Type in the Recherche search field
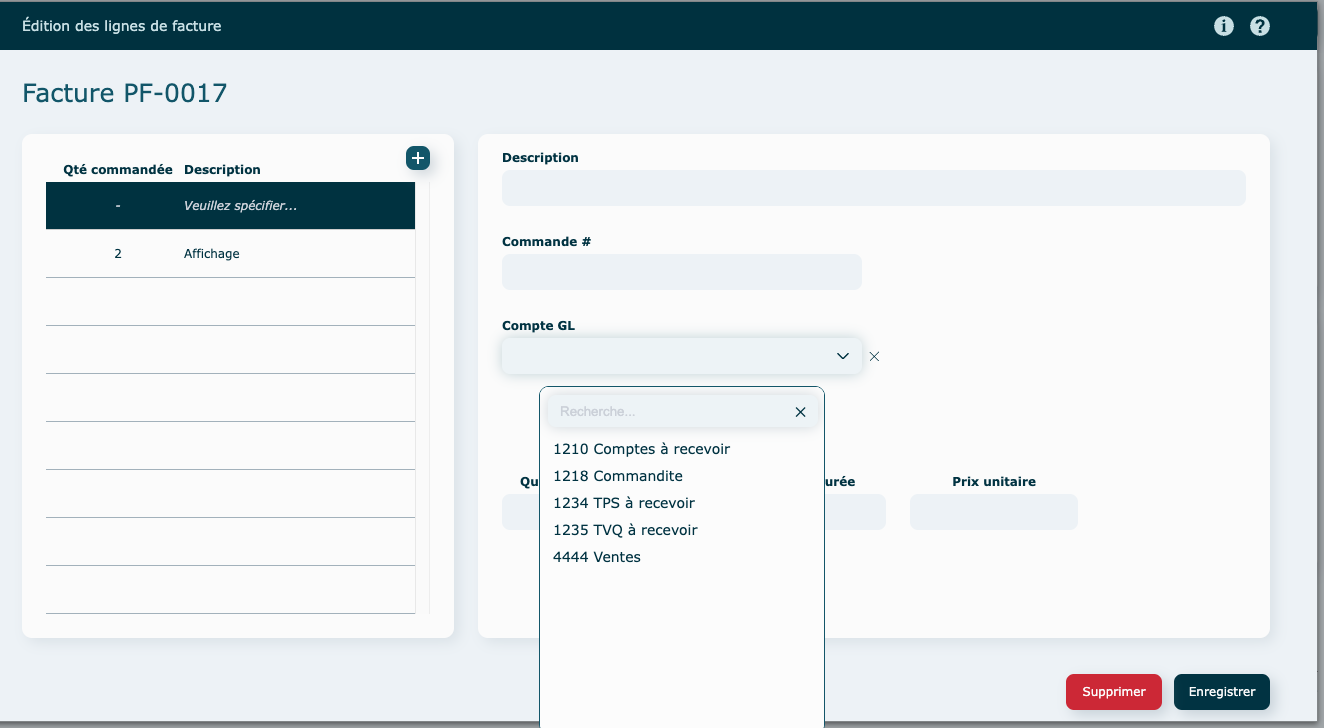Viewport: 1324px width, 728px height. pos(670,412)
